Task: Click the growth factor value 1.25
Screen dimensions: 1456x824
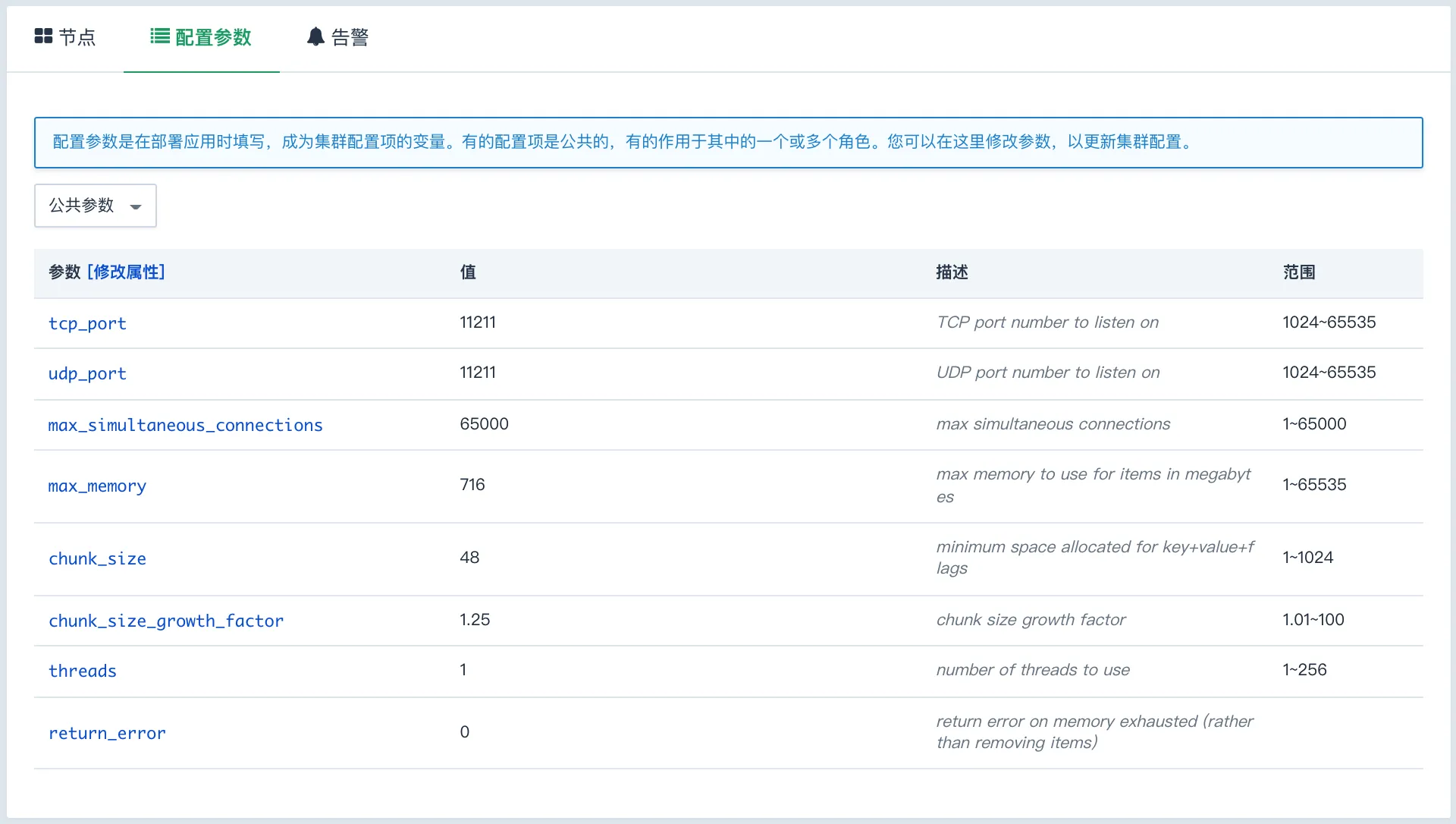Action: coord(475,619)
